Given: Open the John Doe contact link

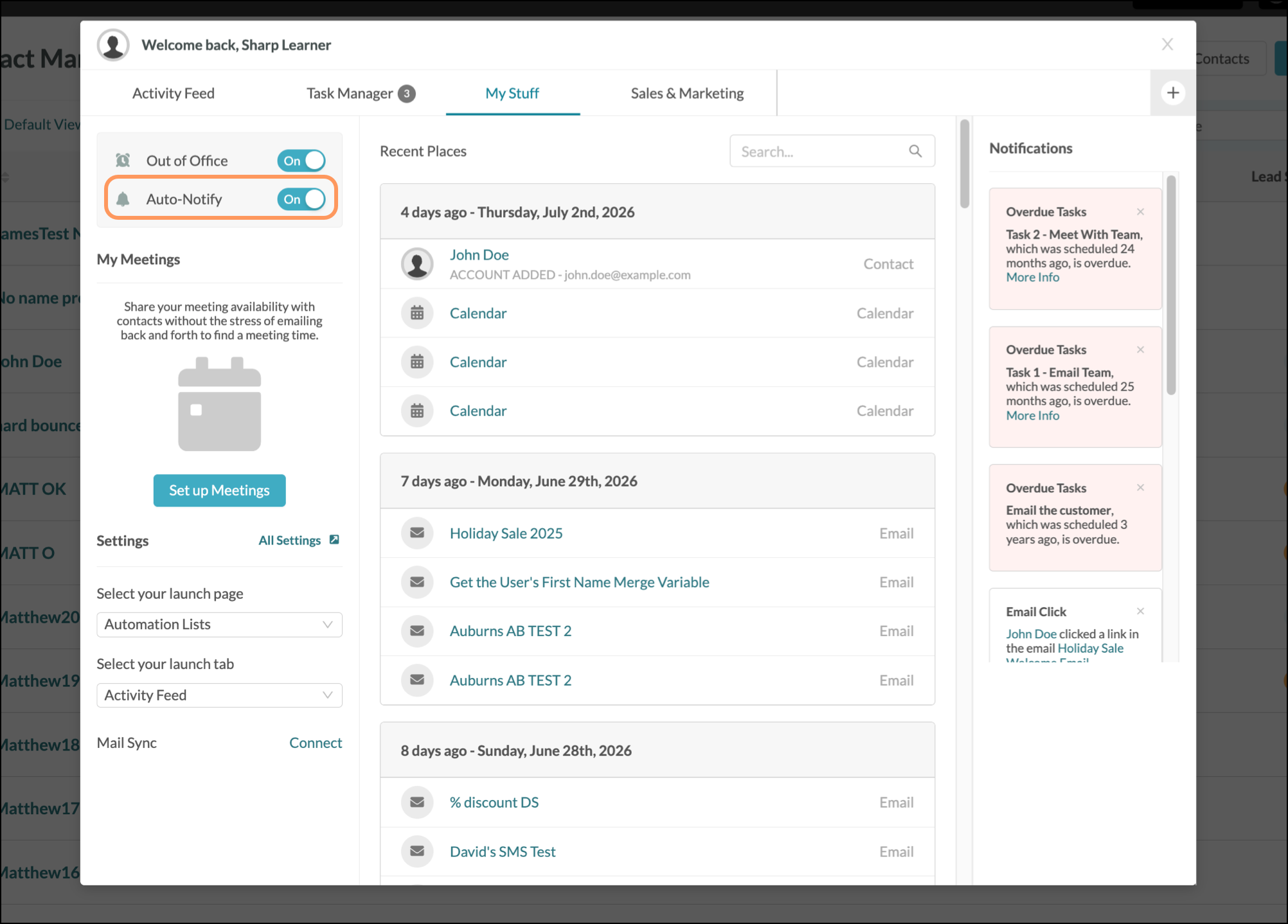Looking at the screenshot, I should [x=479, y=254].
